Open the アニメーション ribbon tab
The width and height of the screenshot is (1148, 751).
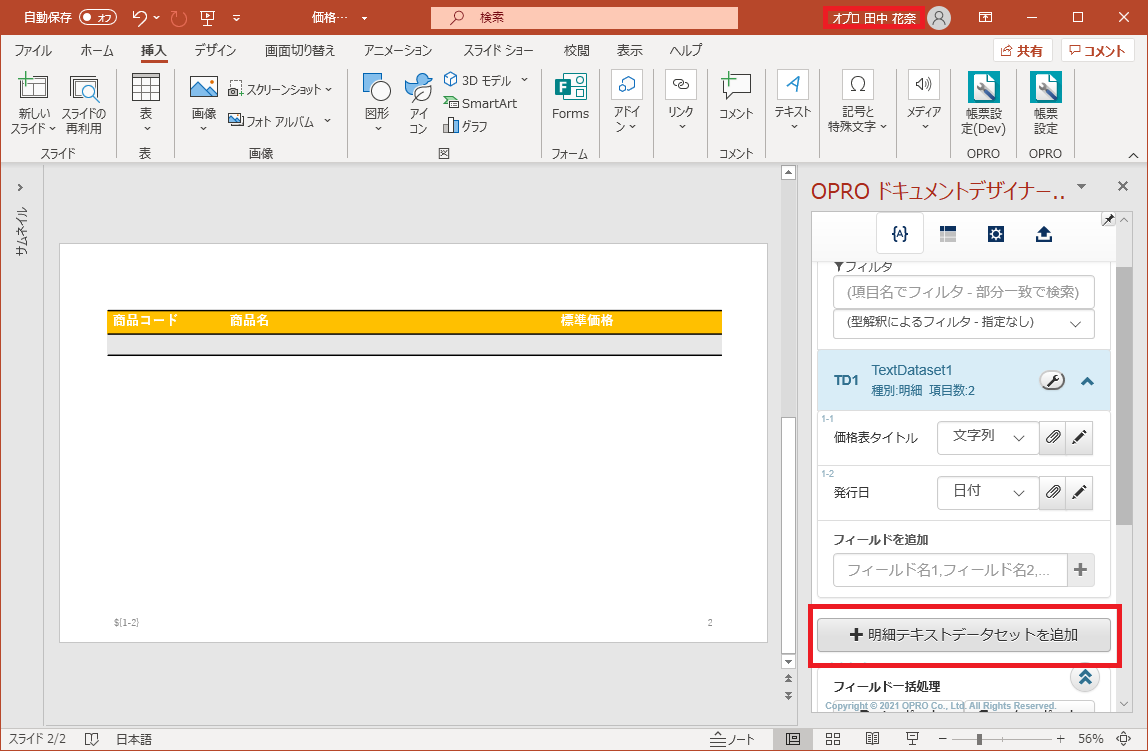(398, 50)
